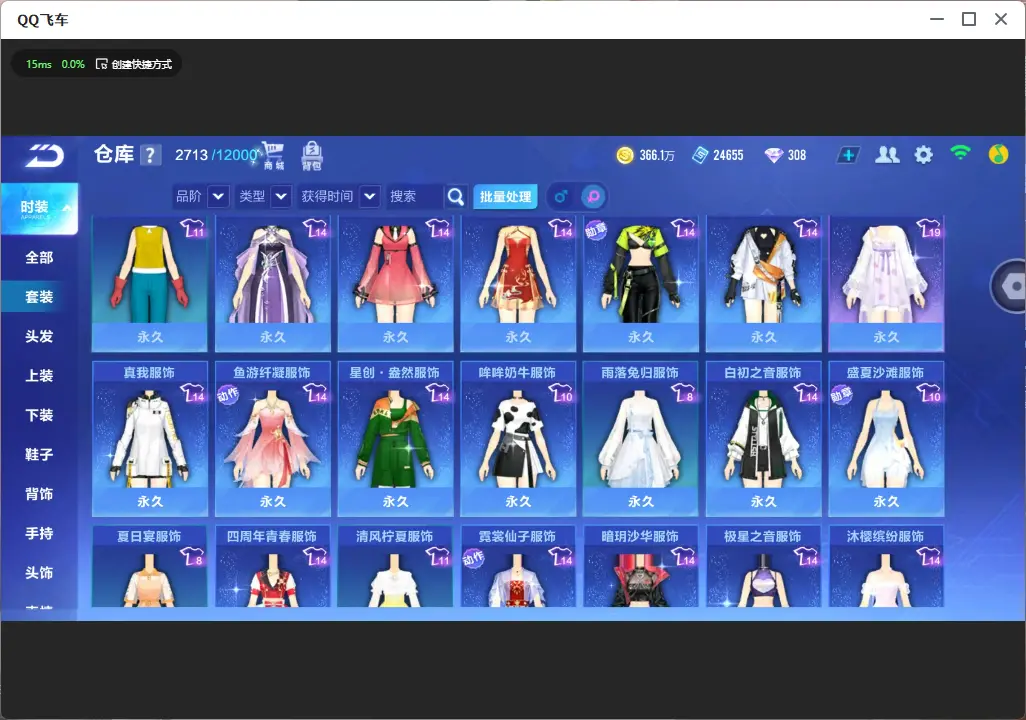Select the 四周年青春服饰 outfit card

272,566
